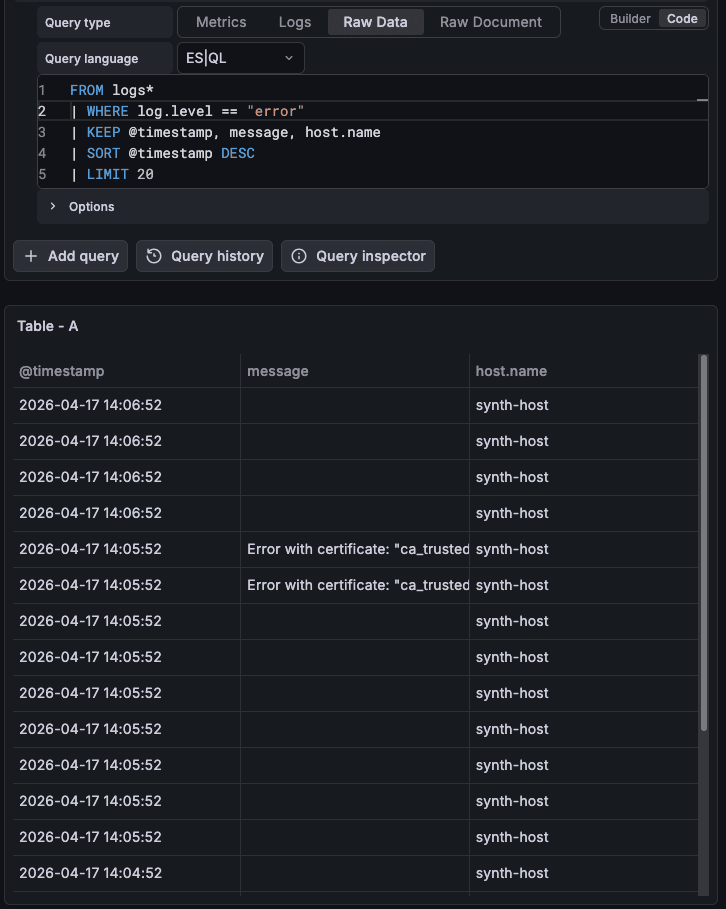Sort by the host.name column header

click(511, 371)
